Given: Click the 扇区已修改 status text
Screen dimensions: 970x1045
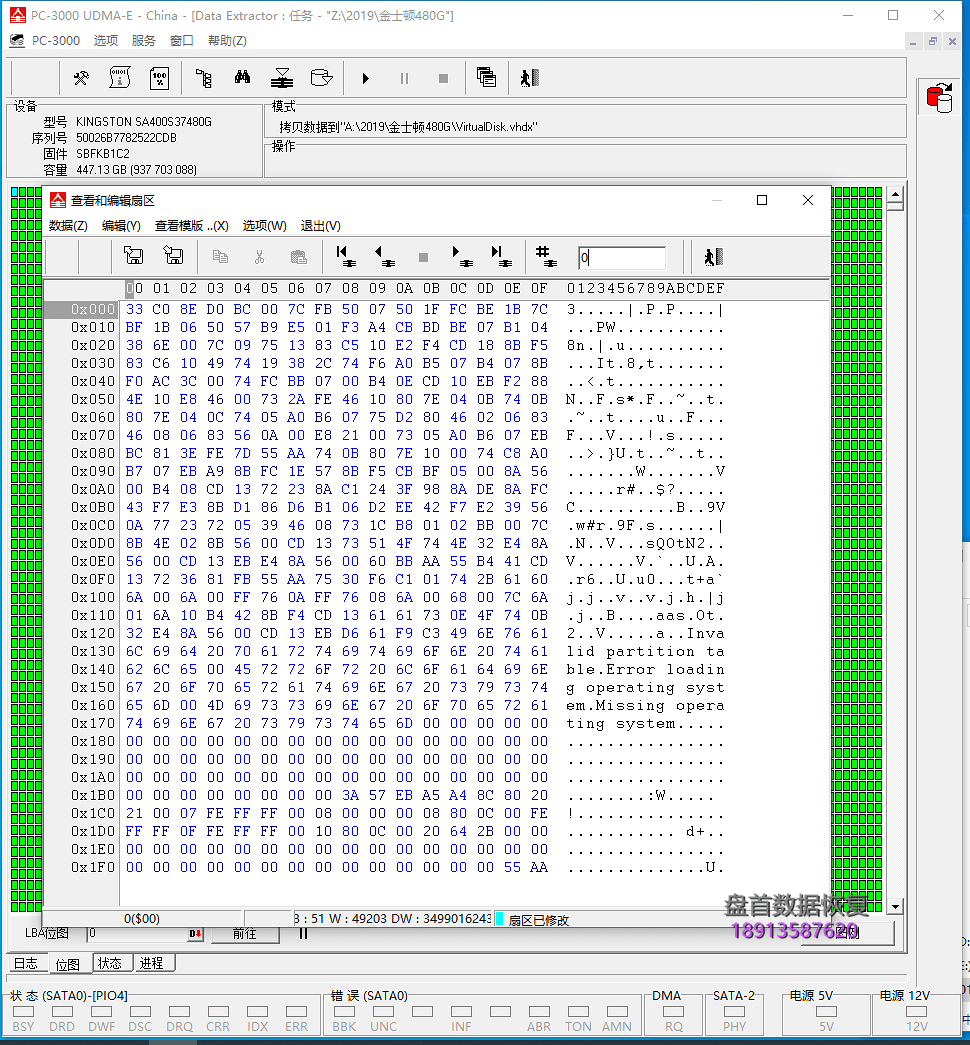Looking at the screenshot, I should (x=539, y=920).
